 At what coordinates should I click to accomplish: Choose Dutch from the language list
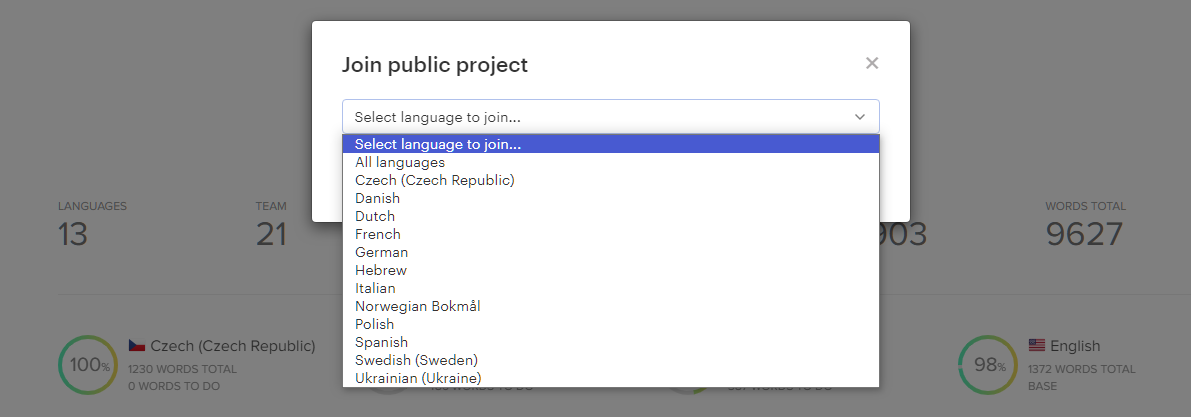coord(375,216)
